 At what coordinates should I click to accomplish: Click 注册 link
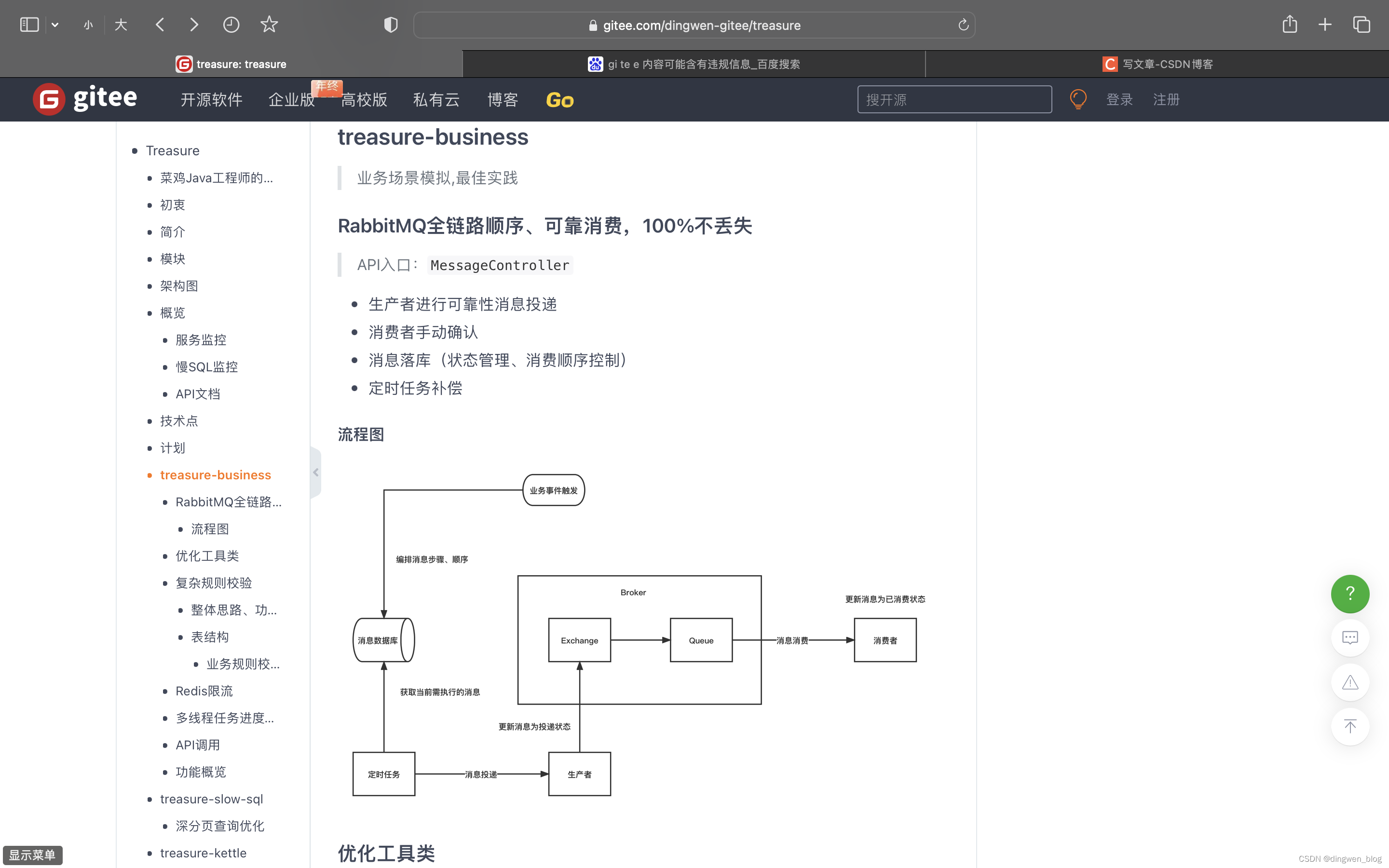click(1166, 100)
